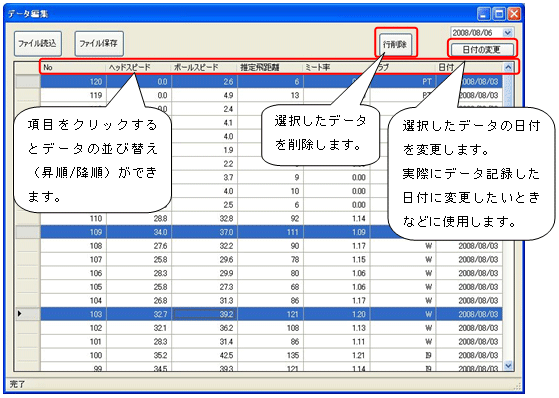Select No cell "100"

click(x=73, y=355)
